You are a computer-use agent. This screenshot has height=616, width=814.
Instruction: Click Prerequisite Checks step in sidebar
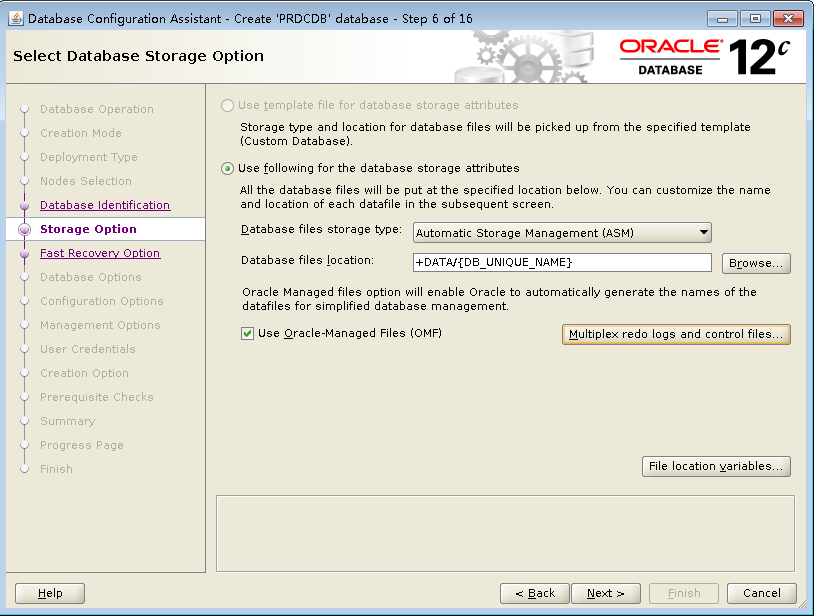pos(97,397)
